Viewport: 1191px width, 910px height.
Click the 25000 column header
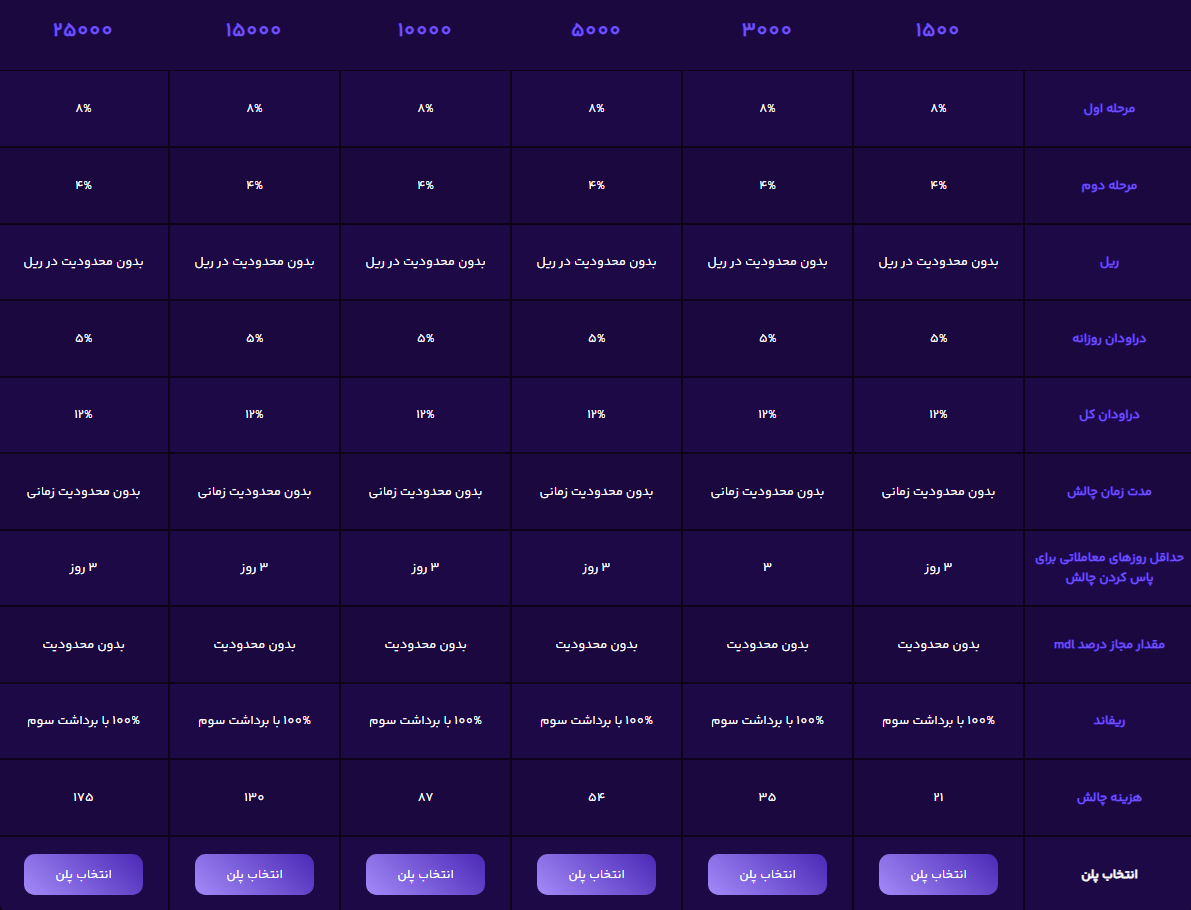[x=83, y=30]
